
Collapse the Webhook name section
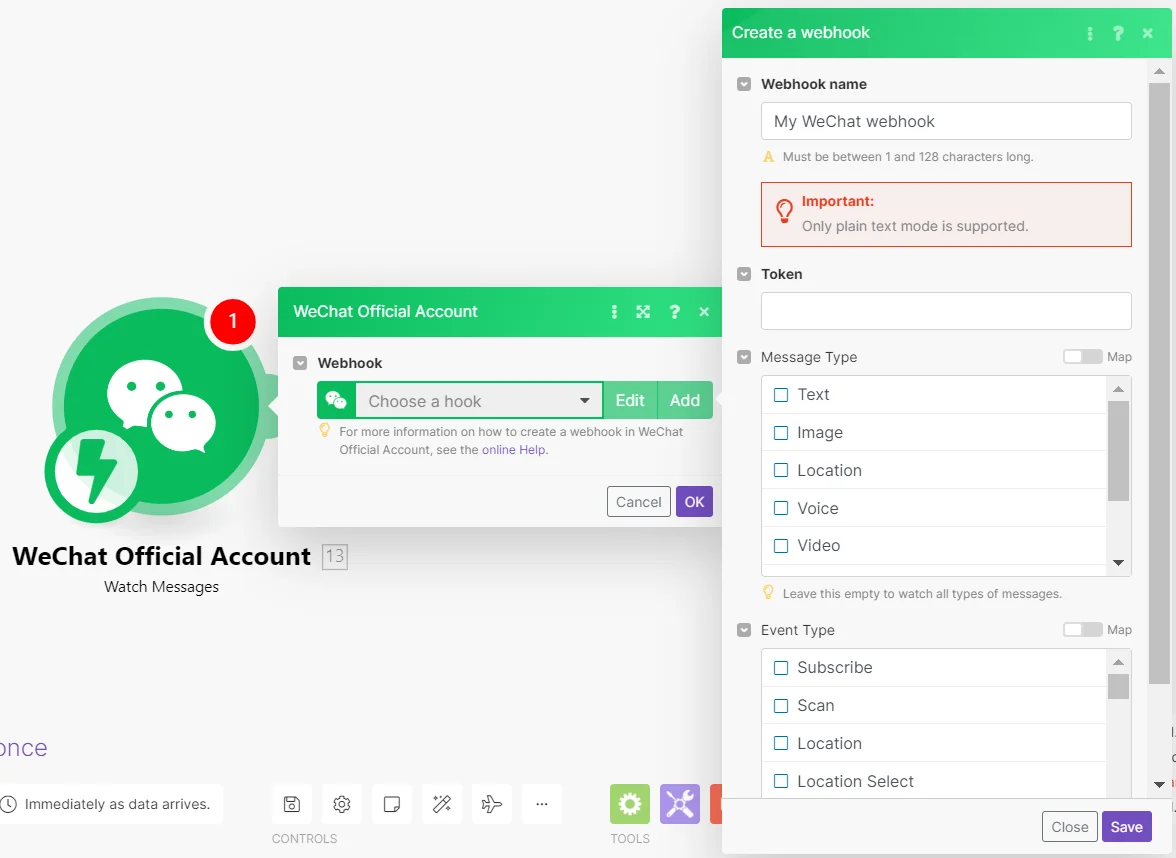(x=744, y=84)
